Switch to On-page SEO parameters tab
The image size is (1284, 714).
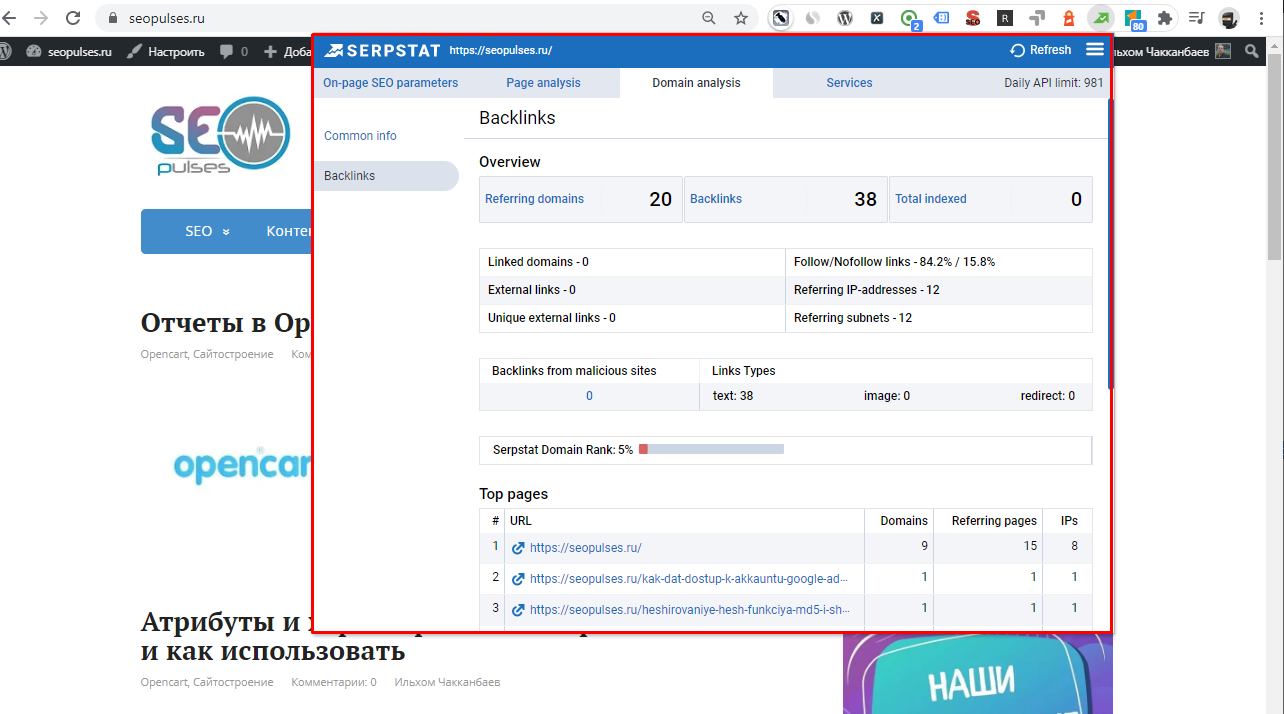coord(390,83)
